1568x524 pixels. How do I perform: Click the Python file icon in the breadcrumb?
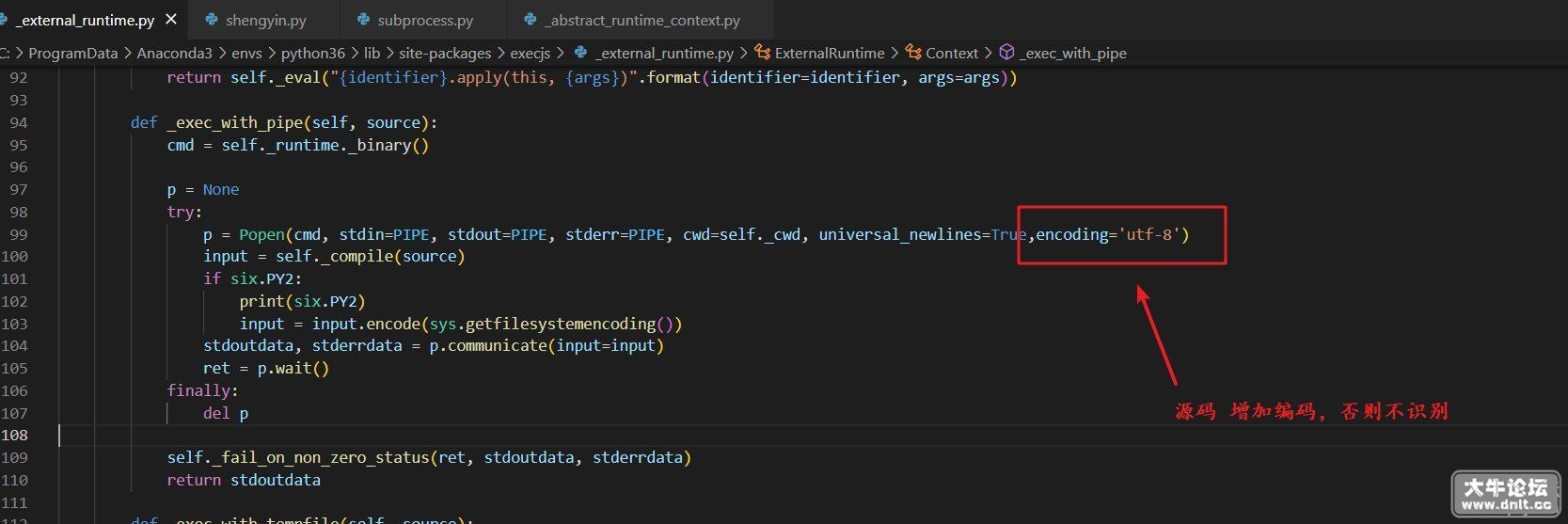[581, 53]
